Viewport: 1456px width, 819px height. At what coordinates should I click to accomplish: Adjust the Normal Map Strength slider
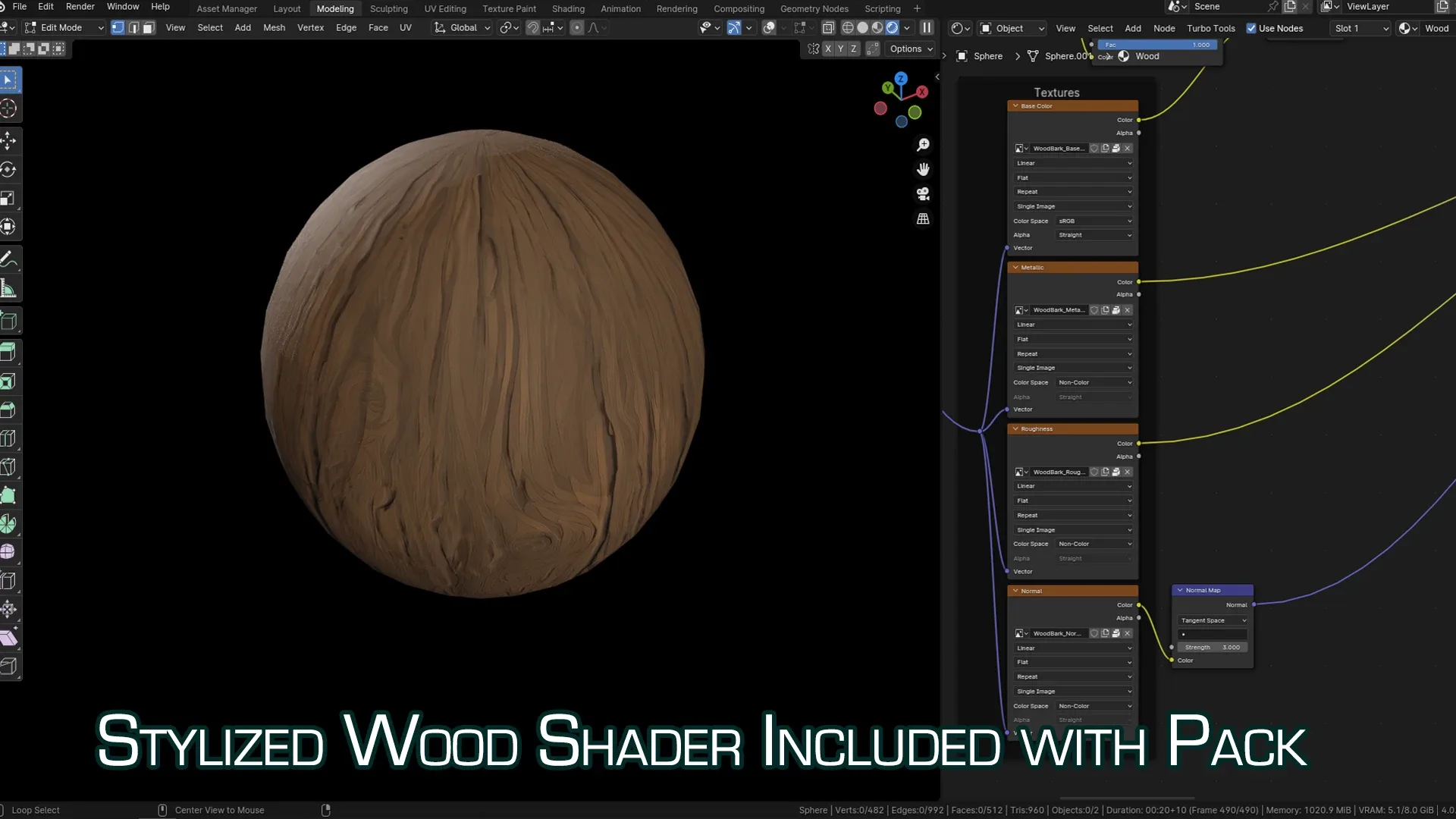point(1212,647)
